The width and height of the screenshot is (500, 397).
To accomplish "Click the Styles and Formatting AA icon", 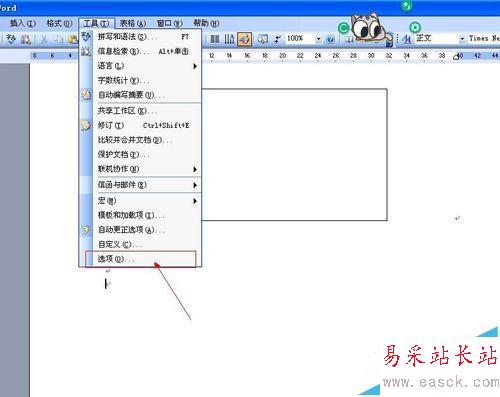I will click(x=406, y=39).
